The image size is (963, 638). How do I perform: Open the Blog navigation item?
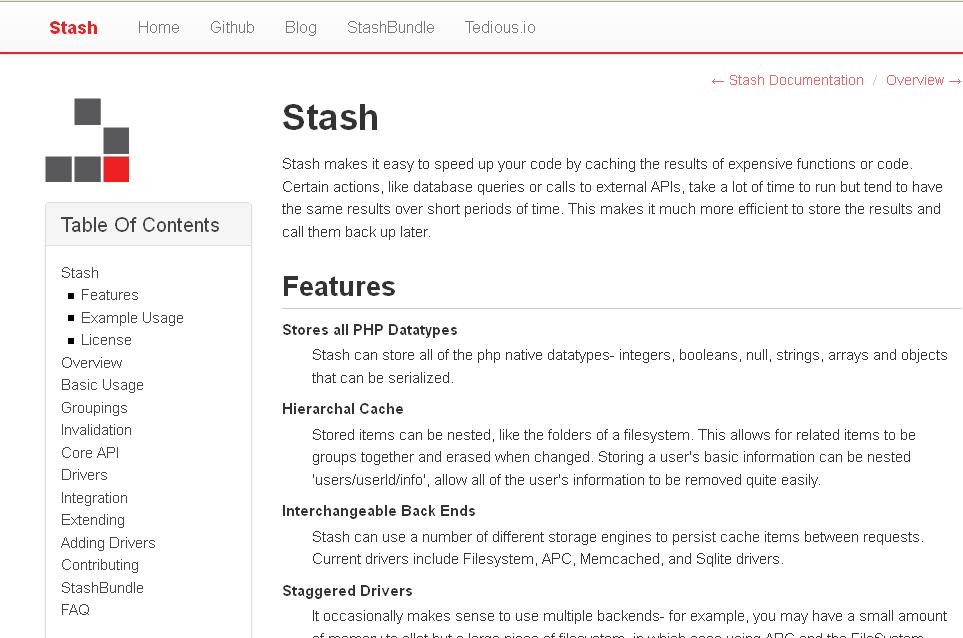[x=301, y=28]
